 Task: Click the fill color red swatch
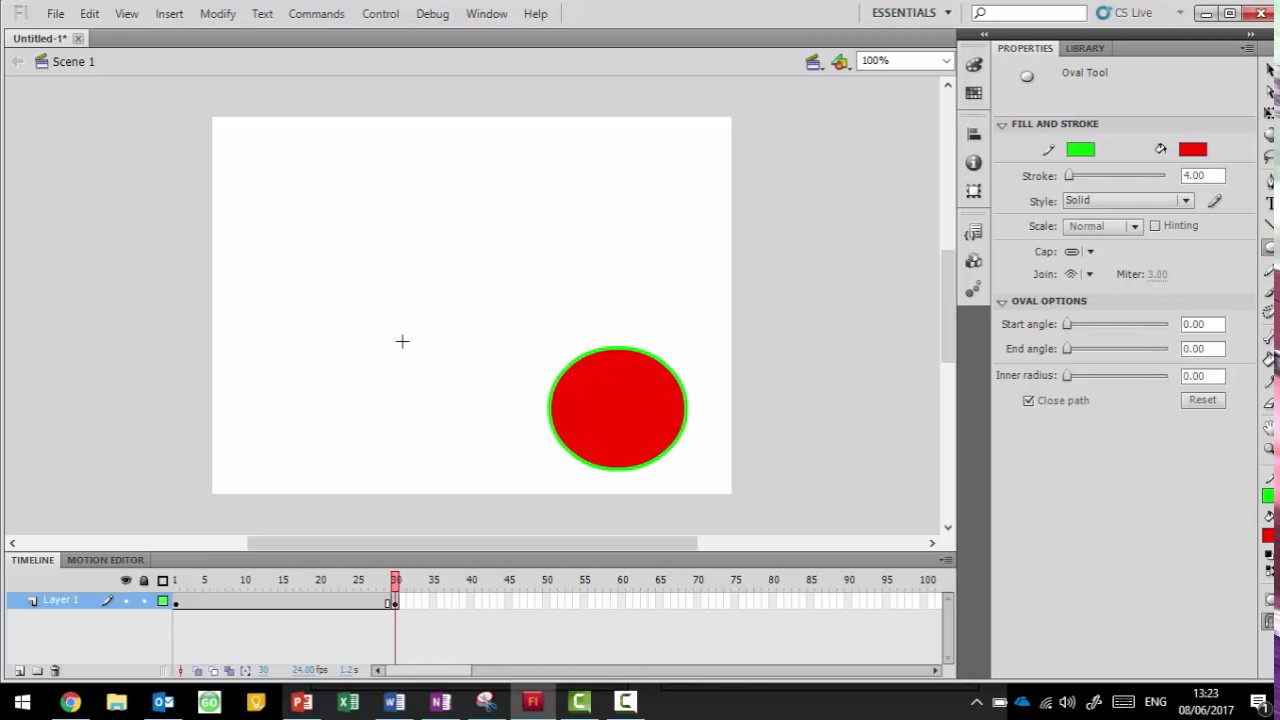tap(1193, 150)
